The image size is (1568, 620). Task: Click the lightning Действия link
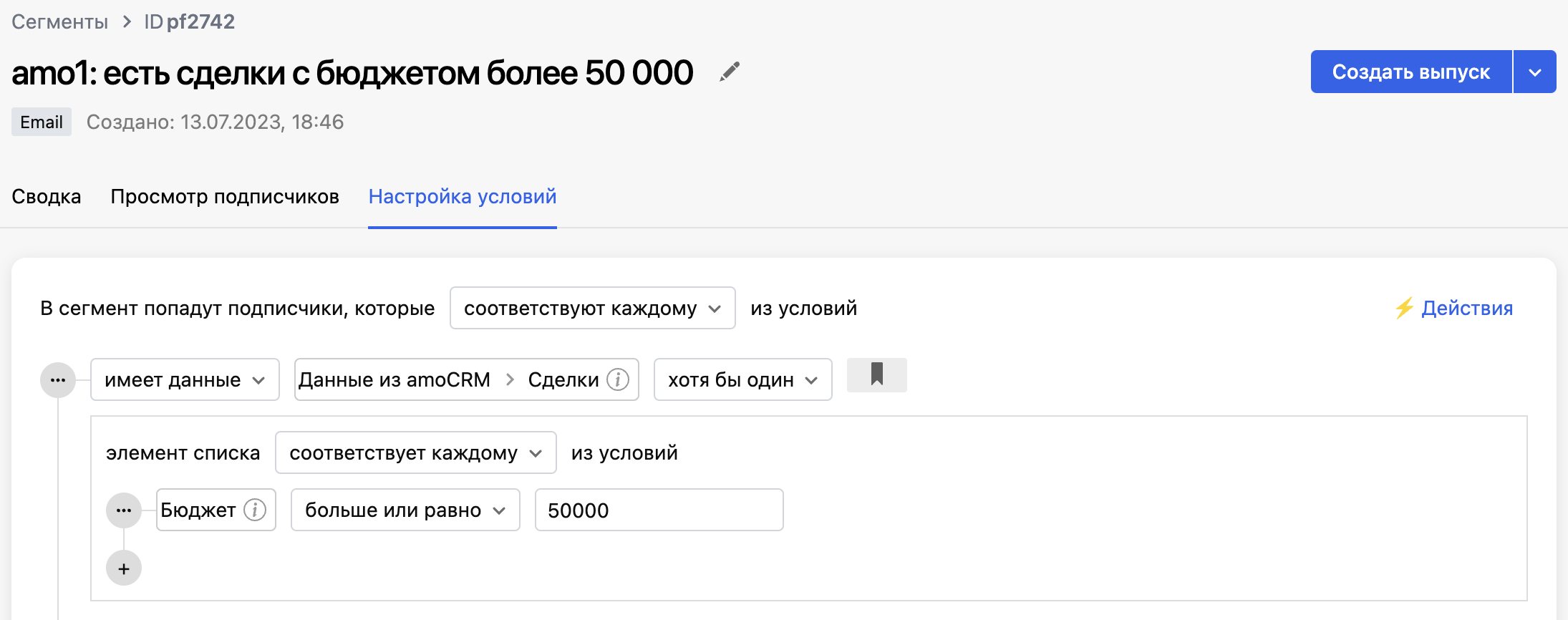click(1453, 308)
